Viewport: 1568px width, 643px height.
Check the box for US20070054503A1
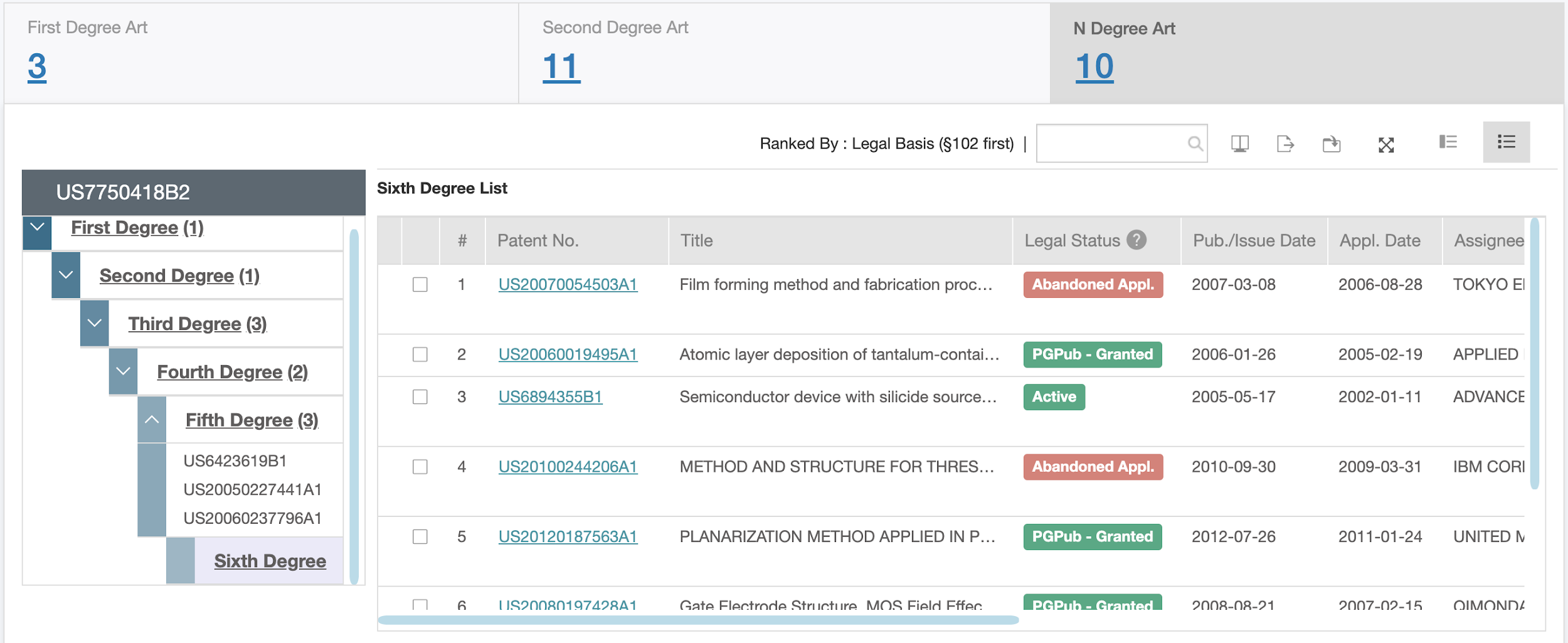(x=420, y=284)
